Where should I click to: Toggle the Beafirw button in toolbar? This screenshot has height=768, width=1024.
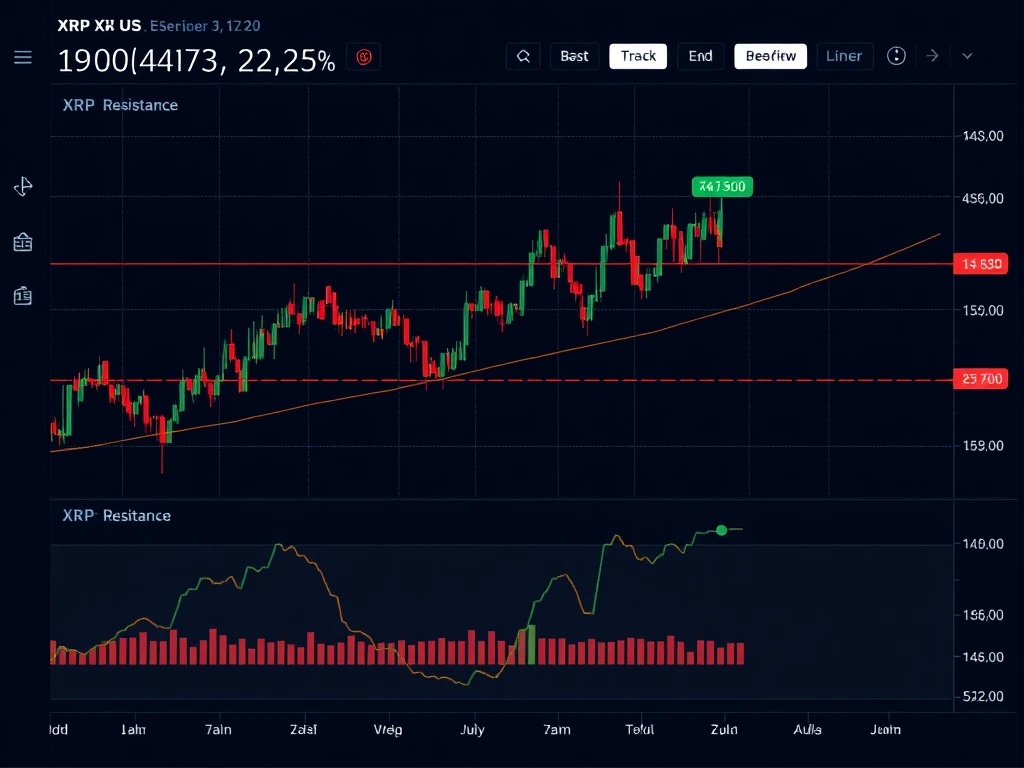coord(770,56)
